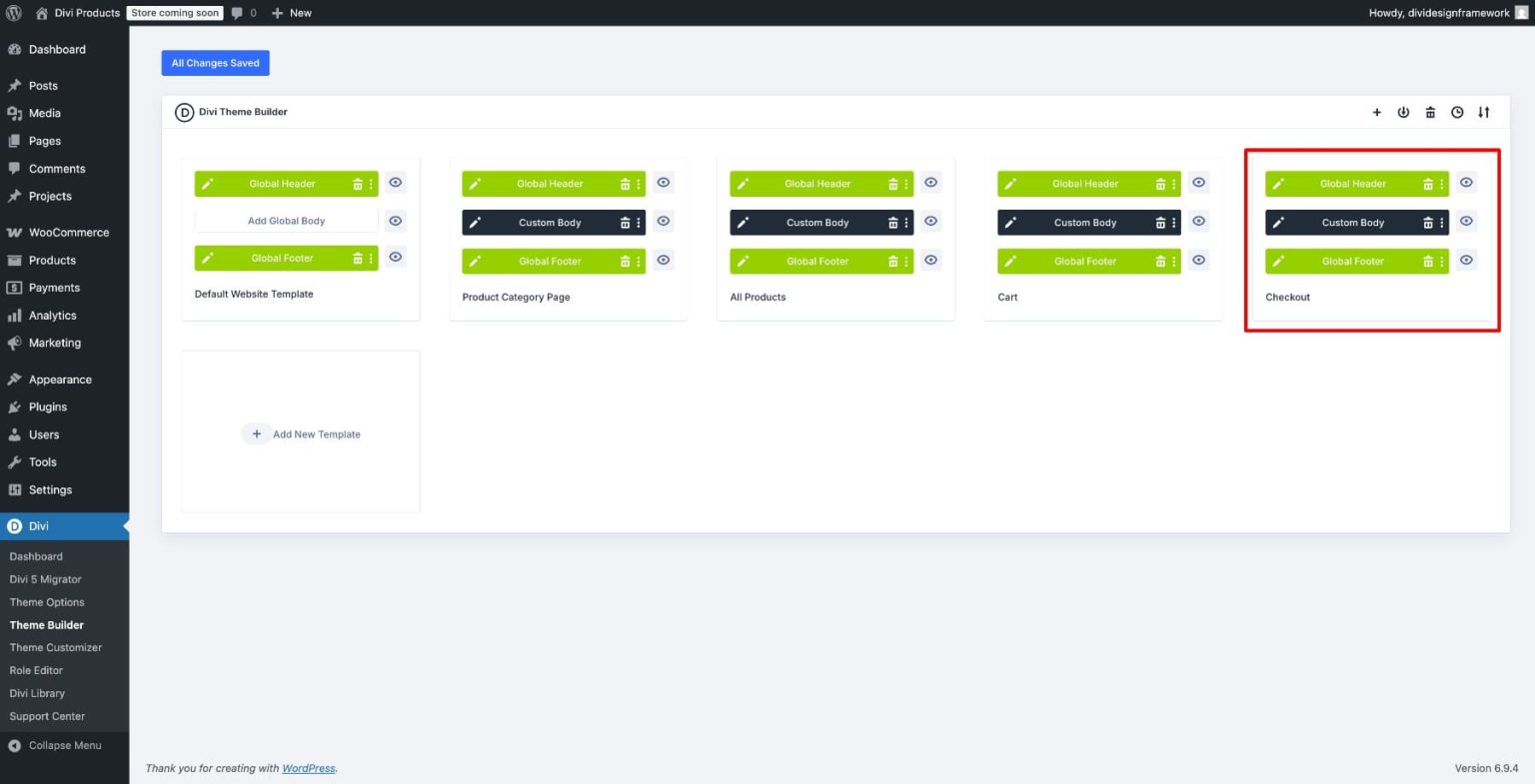Click Add New Template
The height and width of the screenshot is (784, 1535).
[302, 434]
